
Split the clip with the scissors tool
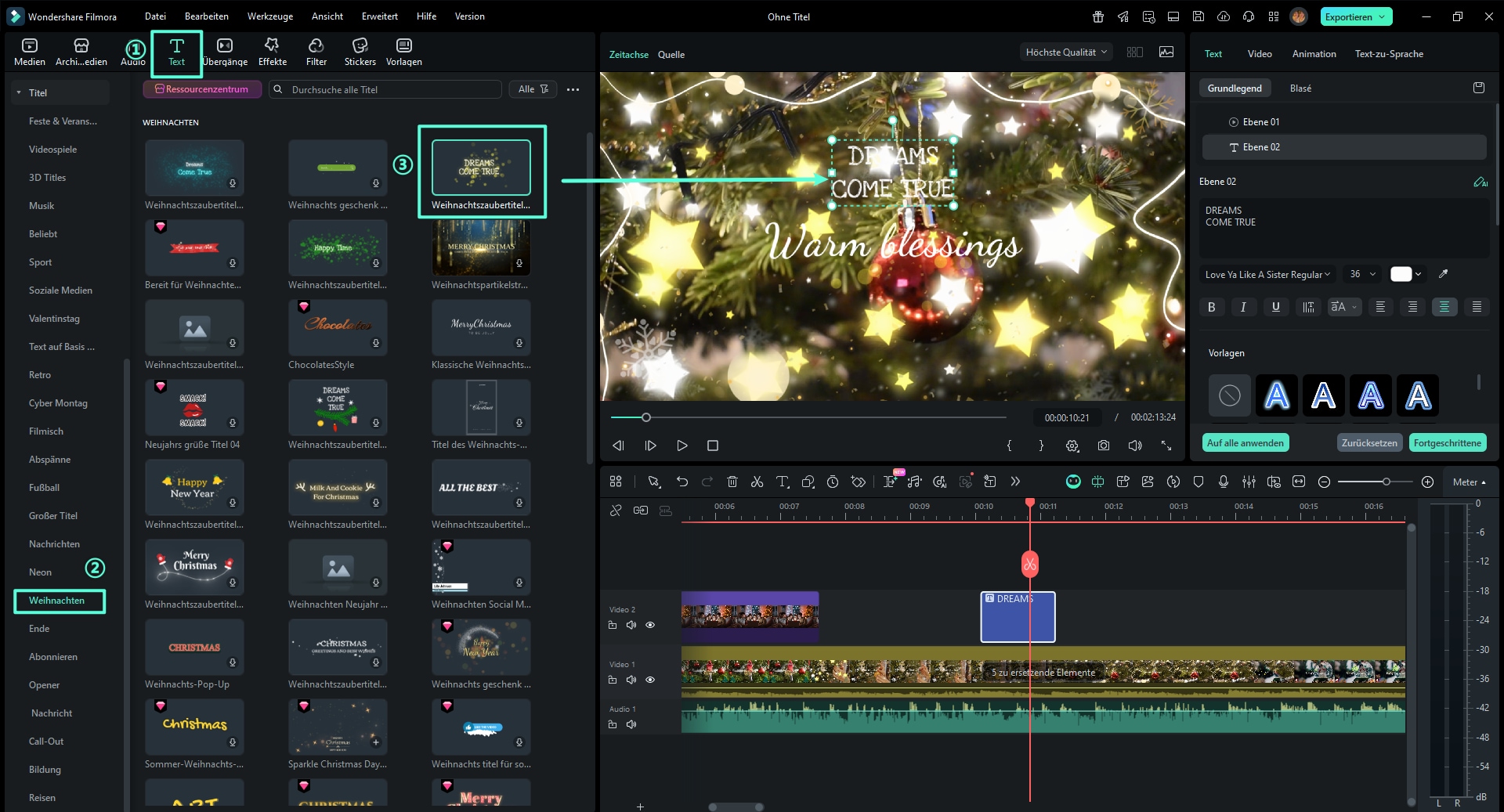[757, 482]
